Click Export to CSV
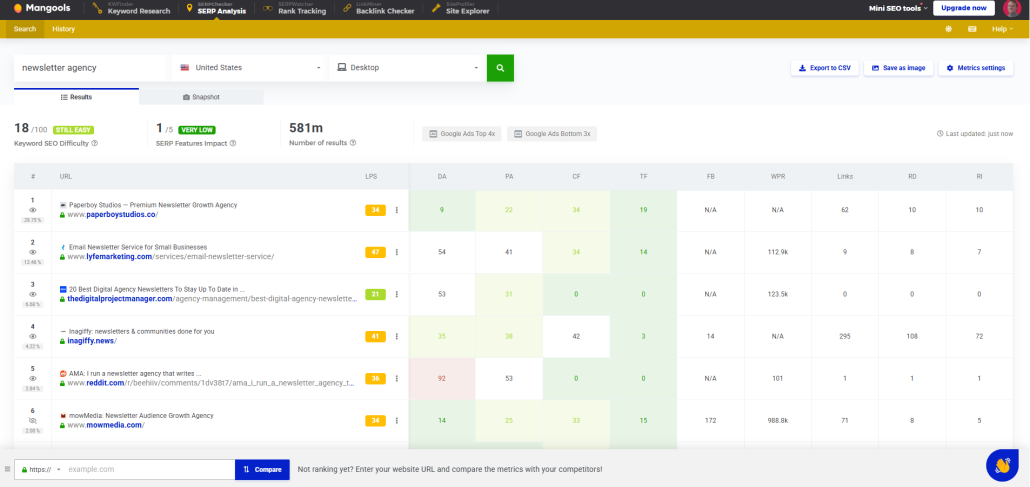The width and height of the screenshot is (1030, 487). [x=824, y=68]
